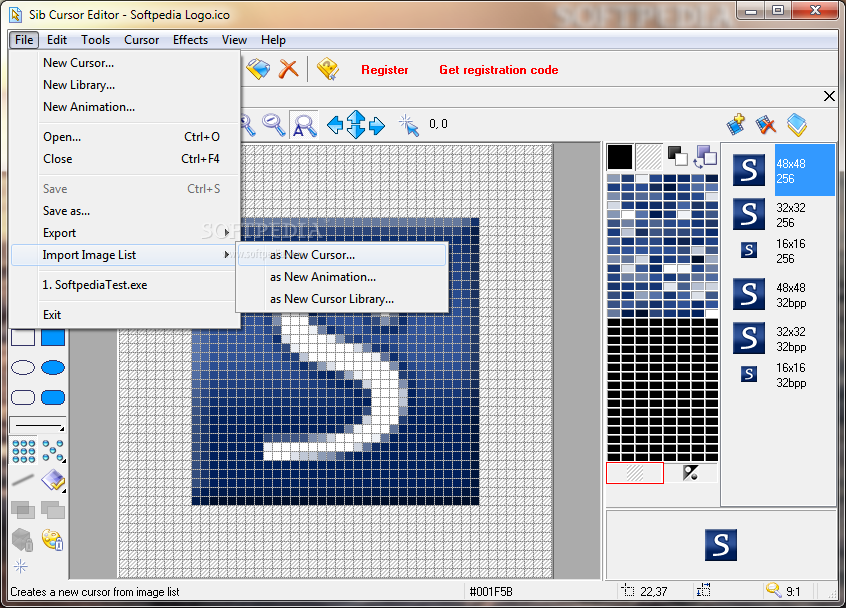
Task: Open the File menu
Action: pos(24,40)
